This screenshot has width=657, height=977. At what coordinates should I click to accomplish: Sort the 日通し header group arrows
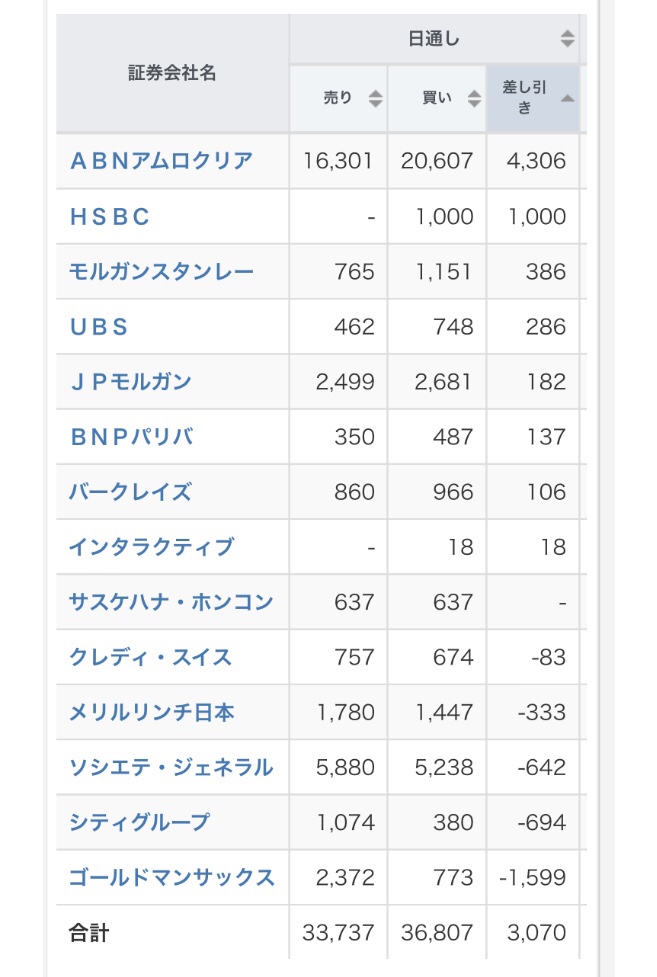point(567,39)
